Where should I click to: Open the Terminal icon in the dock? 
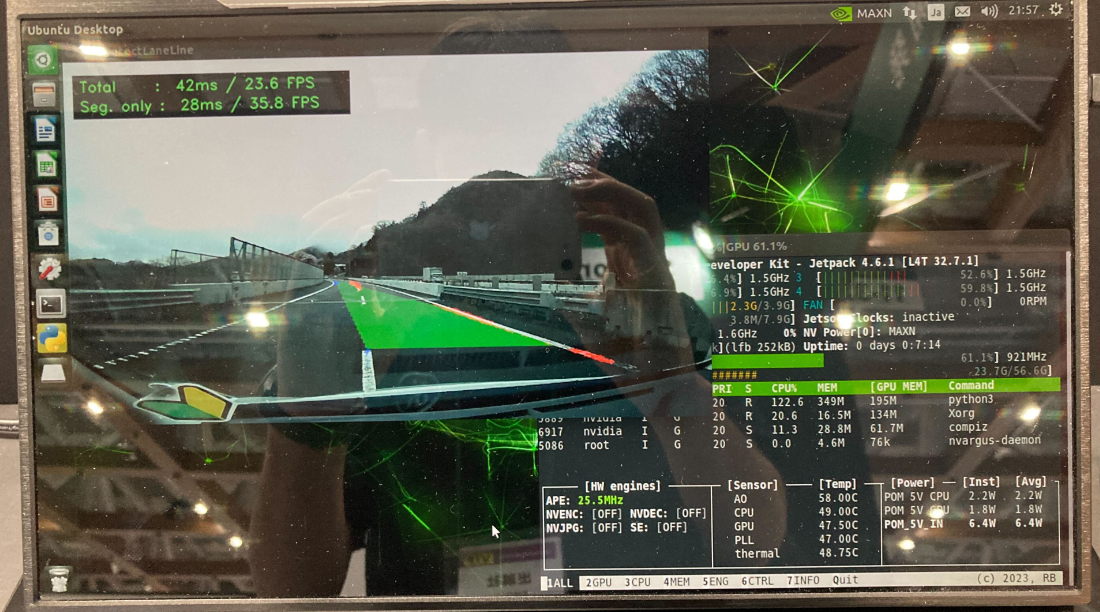click(x=51, y=305)
